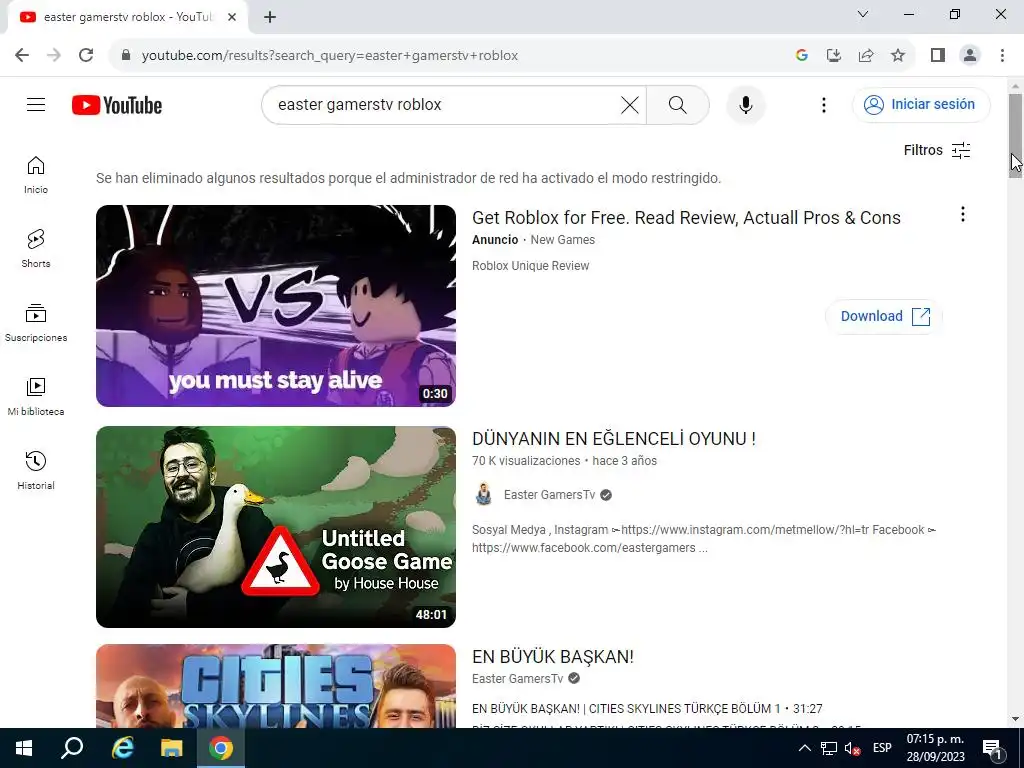Open File Explorer from taskbar
Screen dimensions: 1024x768
point(171,748)
